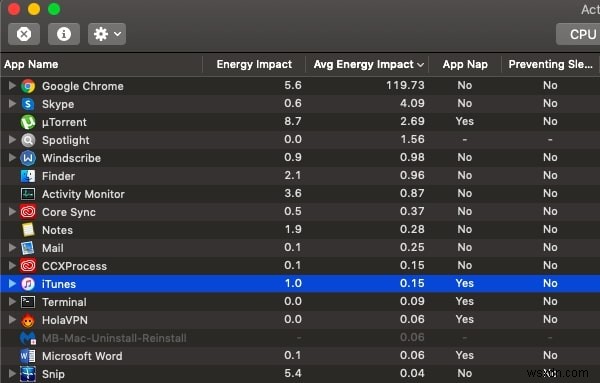Click the 4.09 average energy value

click(x=412, y=103)
